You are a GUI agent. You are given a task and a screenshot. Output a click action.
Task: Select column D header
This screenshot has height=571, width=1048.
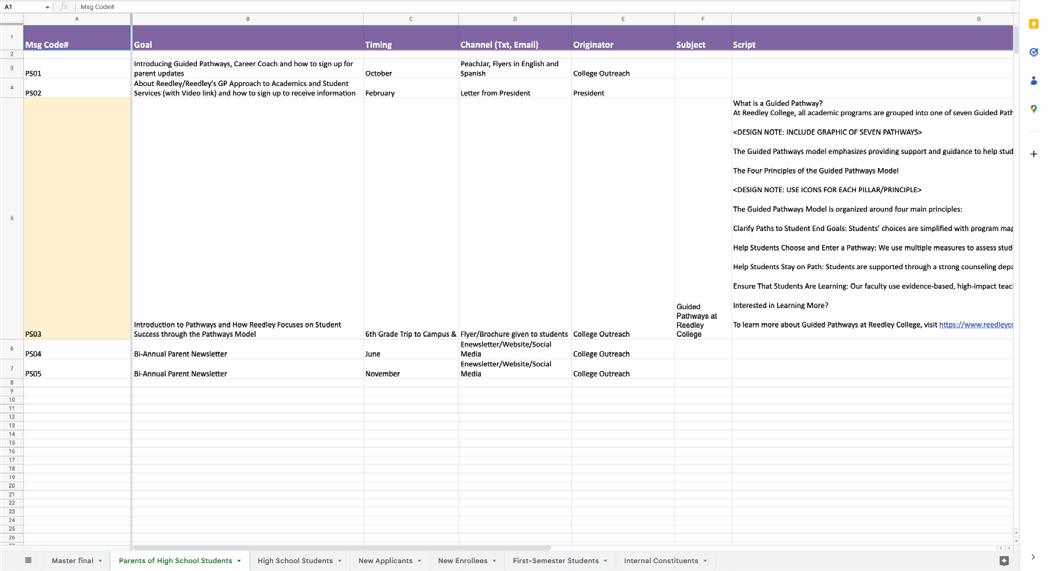click(x=515, y=19)
